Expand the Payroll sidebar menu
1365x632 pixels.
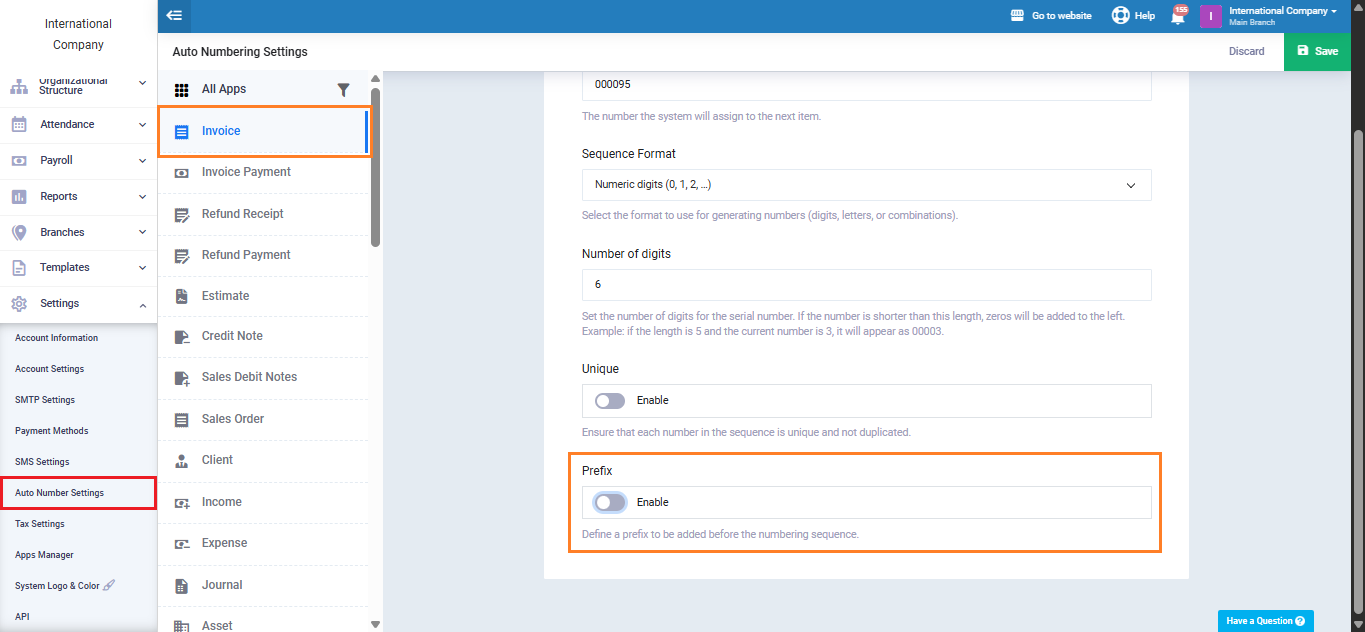click(78, 161)
